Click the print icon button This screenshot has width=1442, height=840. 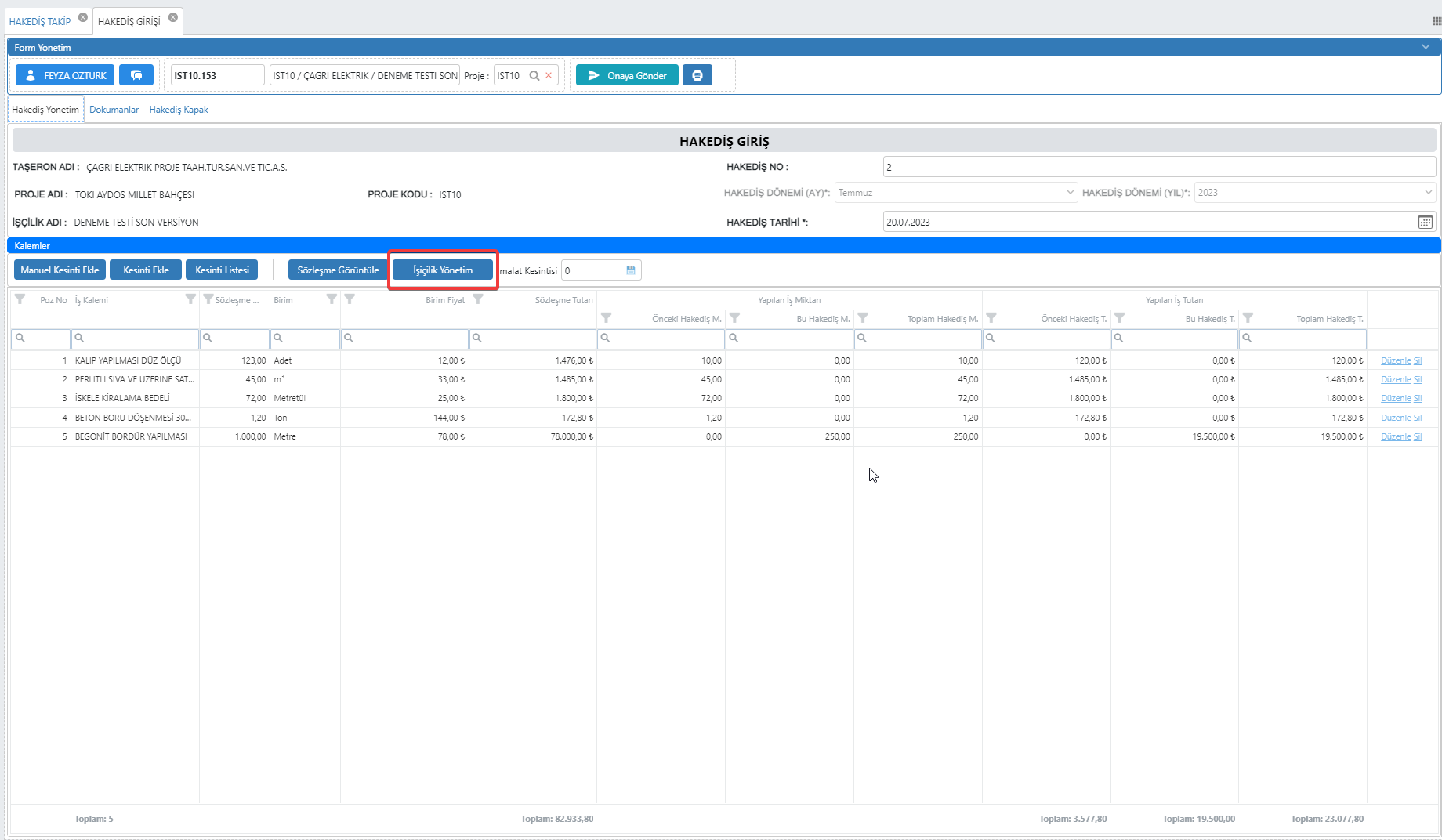click(697, 75)
